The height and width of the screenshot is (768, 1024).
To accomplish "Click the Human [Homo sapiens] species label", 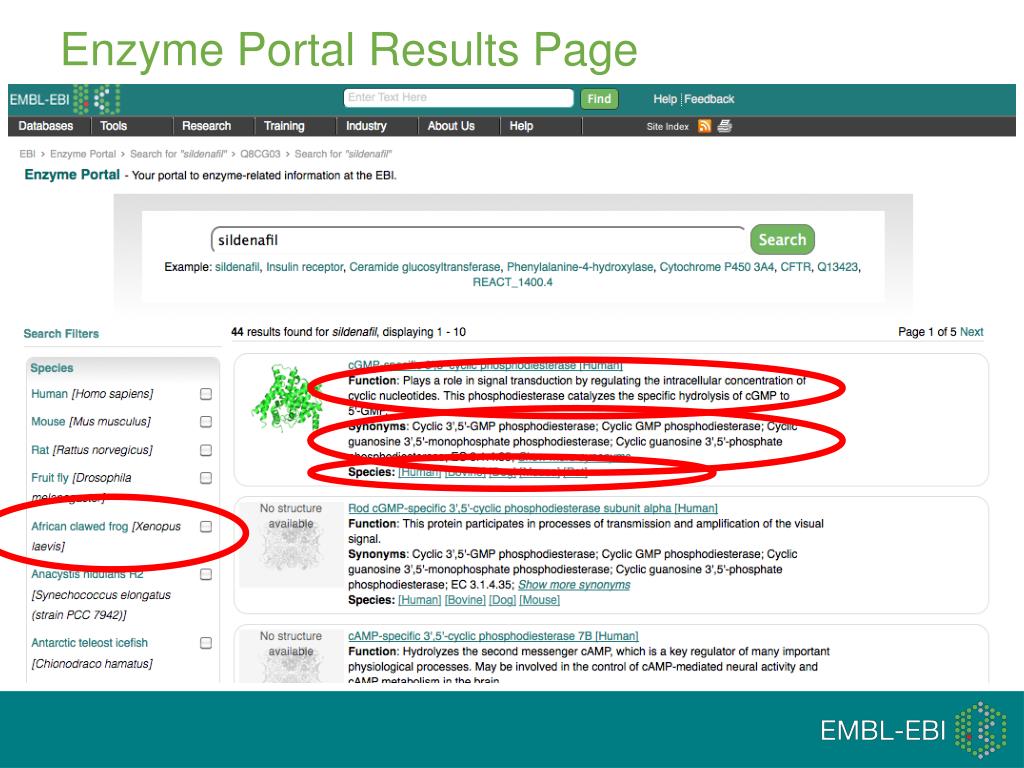I will point(92,394).
